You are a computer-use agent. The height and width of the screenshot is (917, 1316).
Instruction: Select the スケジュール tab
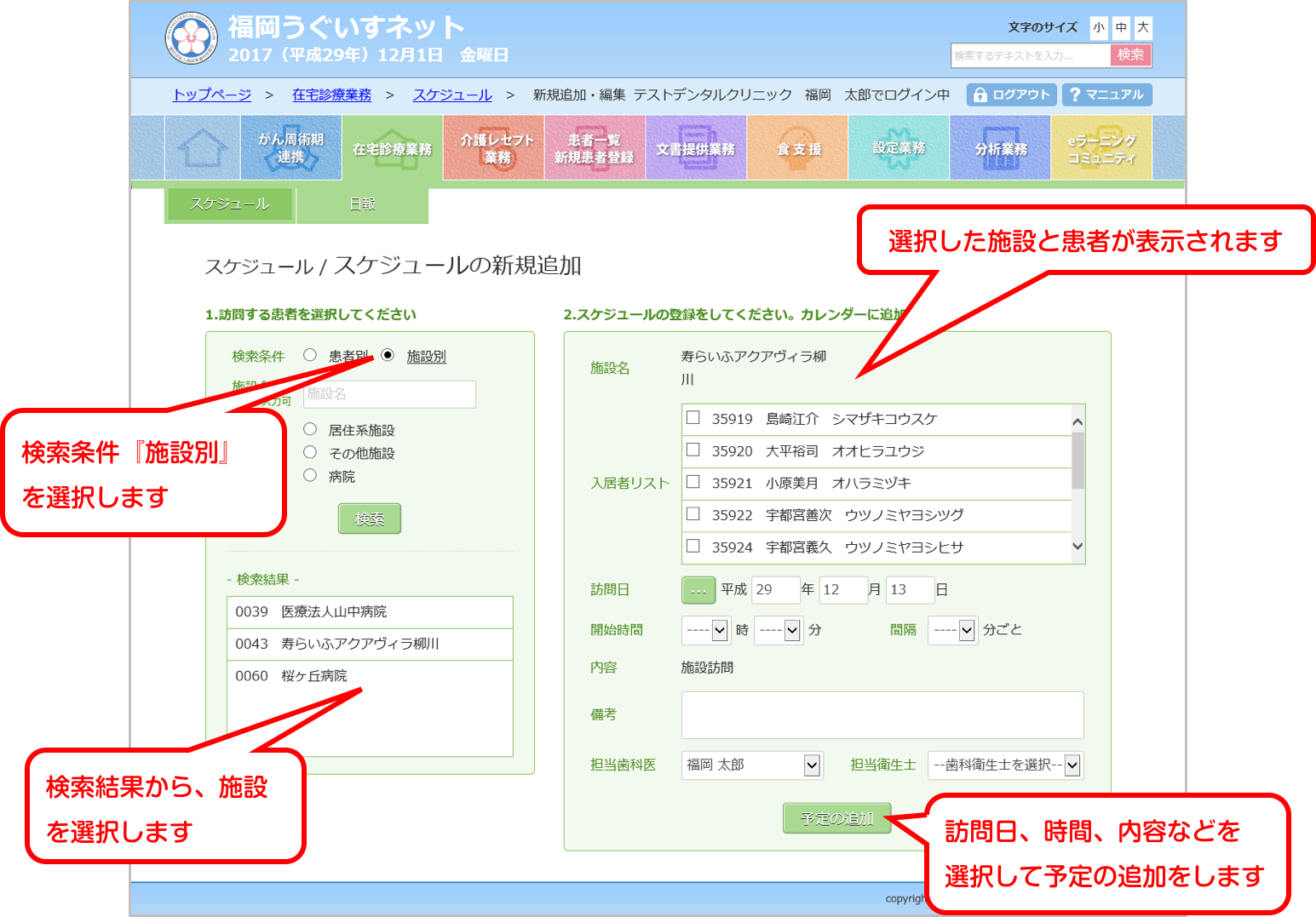(x=229, y=204)
